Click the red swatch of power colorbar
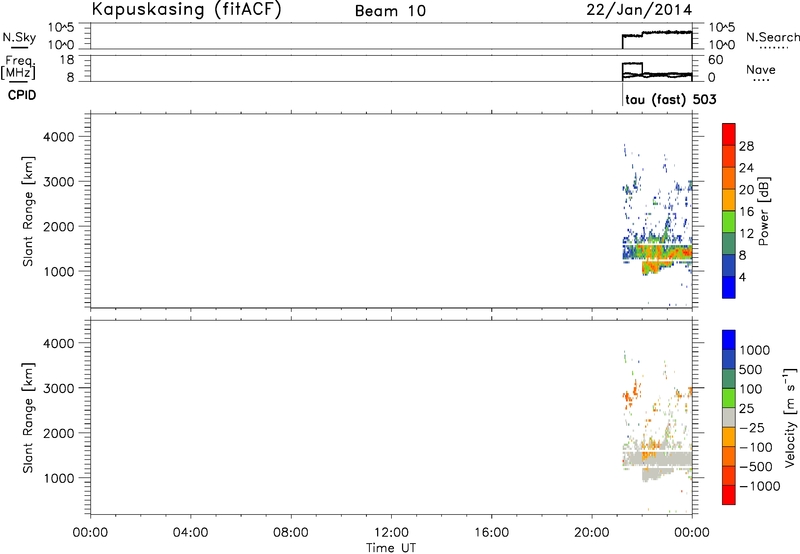Image resolution: width=800 pixels, height=554 pixels. click(729, 133)
